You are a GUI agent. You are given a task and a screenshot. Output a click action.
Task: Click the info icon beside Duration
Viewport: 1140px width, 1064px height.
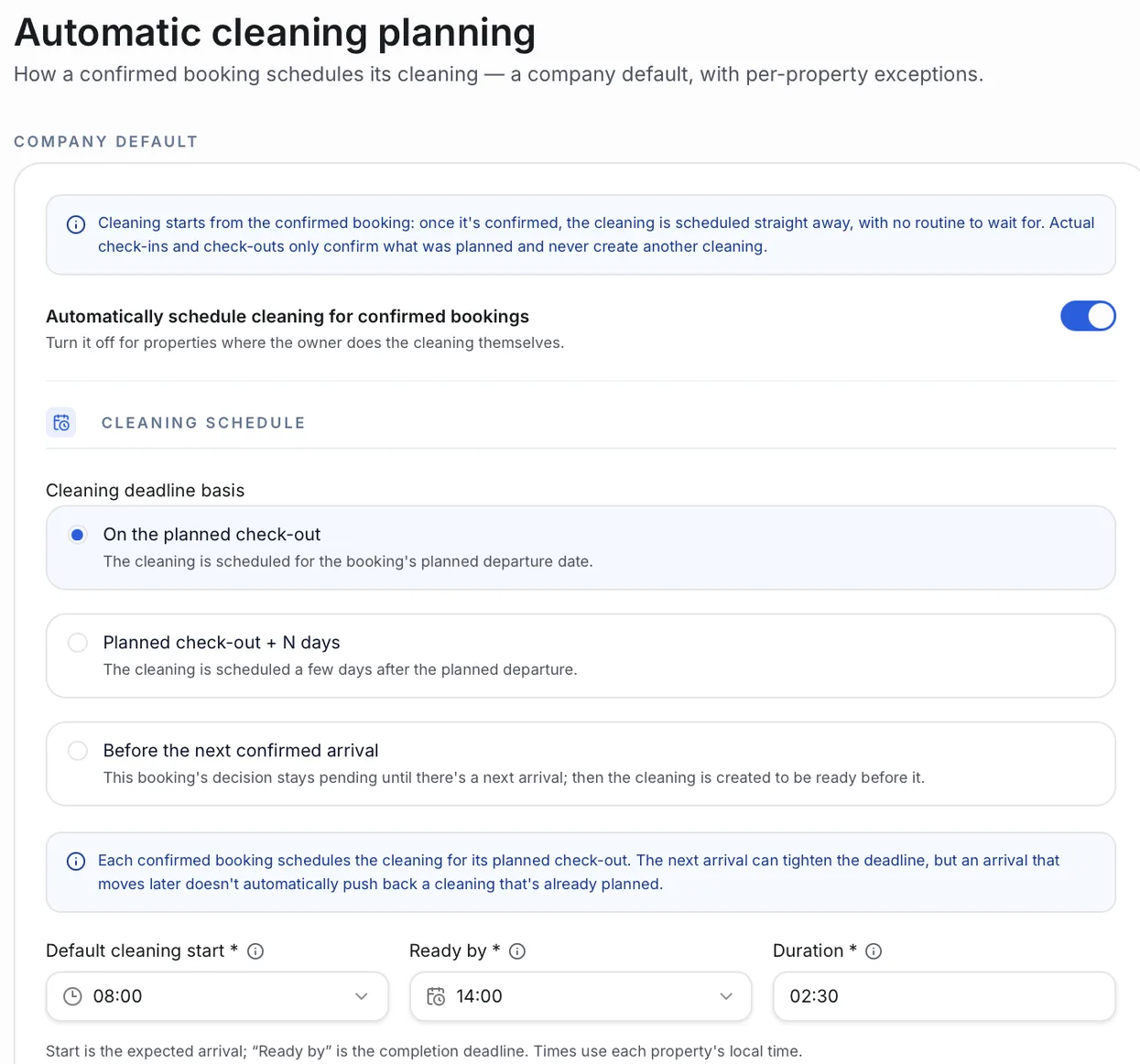coord(874,951)
